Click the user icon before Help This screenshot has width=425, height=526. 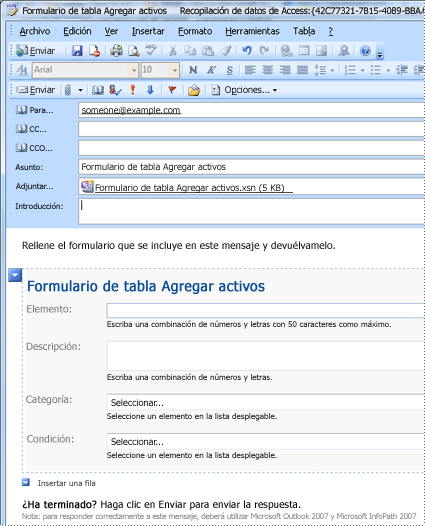coord(343,51)
